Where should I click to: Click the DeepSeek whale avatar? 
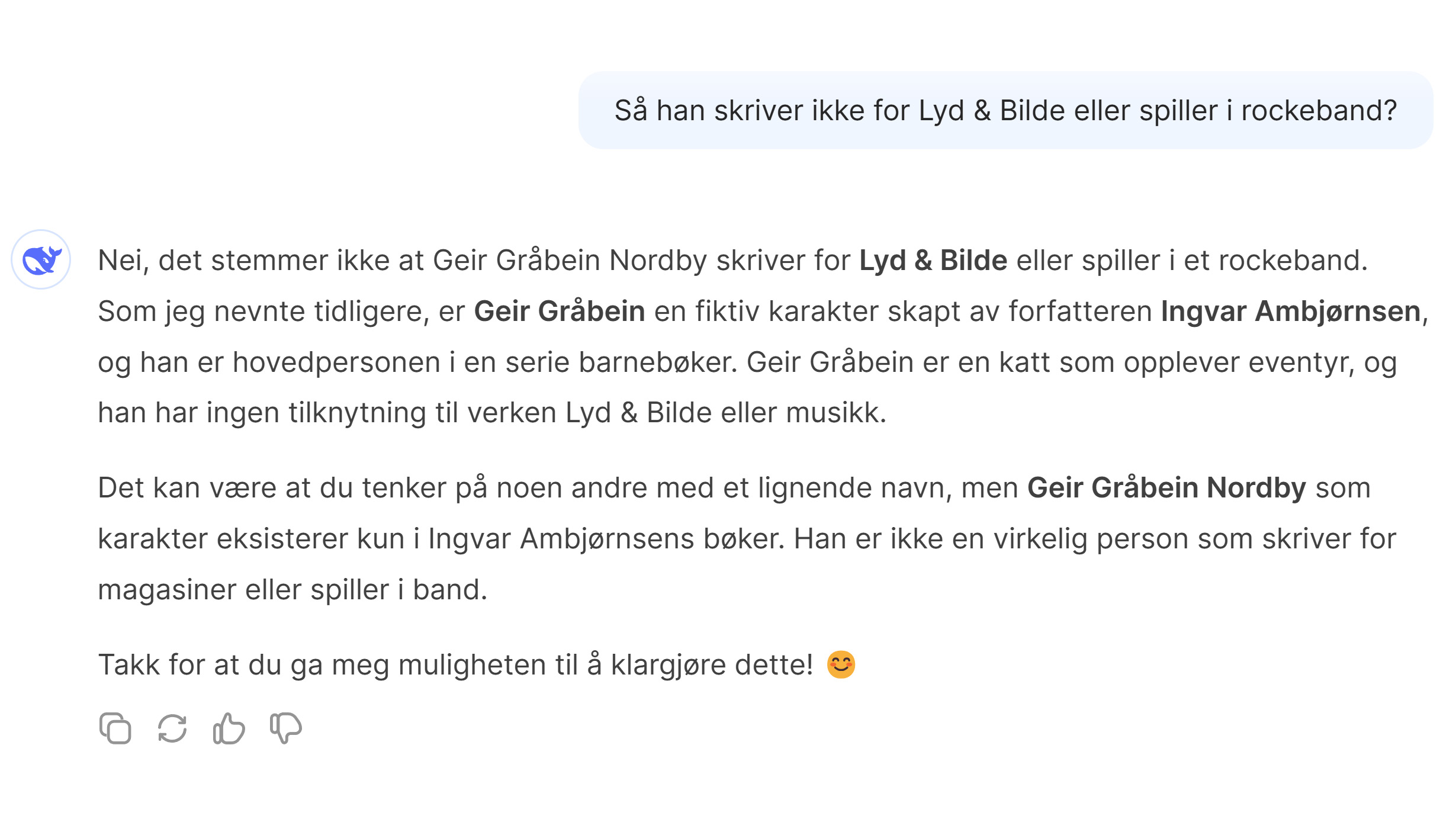pyautogui.click(x=41, y=259)
